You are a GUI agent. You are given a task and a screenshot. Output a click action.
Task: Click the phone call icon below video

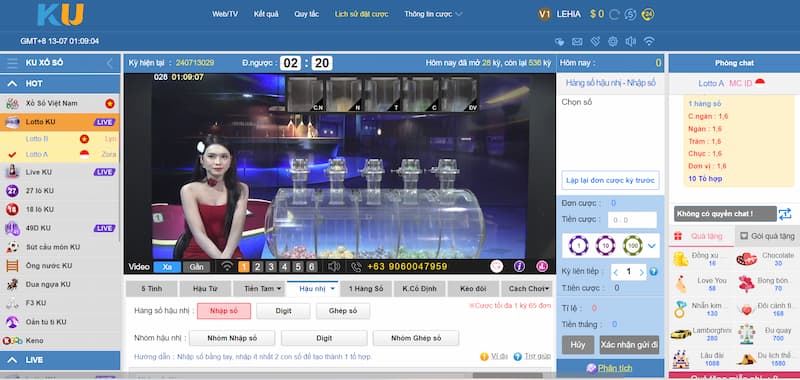tap(357, 266)
